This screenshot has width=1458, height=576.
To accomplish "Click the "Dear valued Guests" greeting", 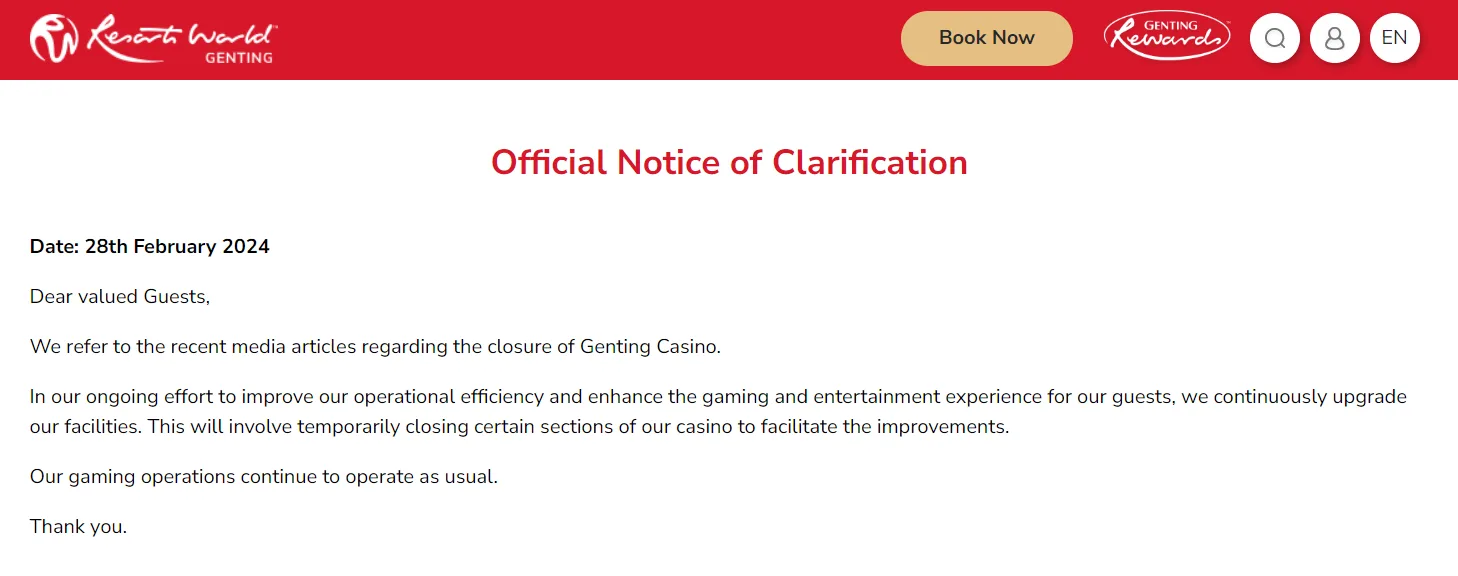I will click(120, 296).
